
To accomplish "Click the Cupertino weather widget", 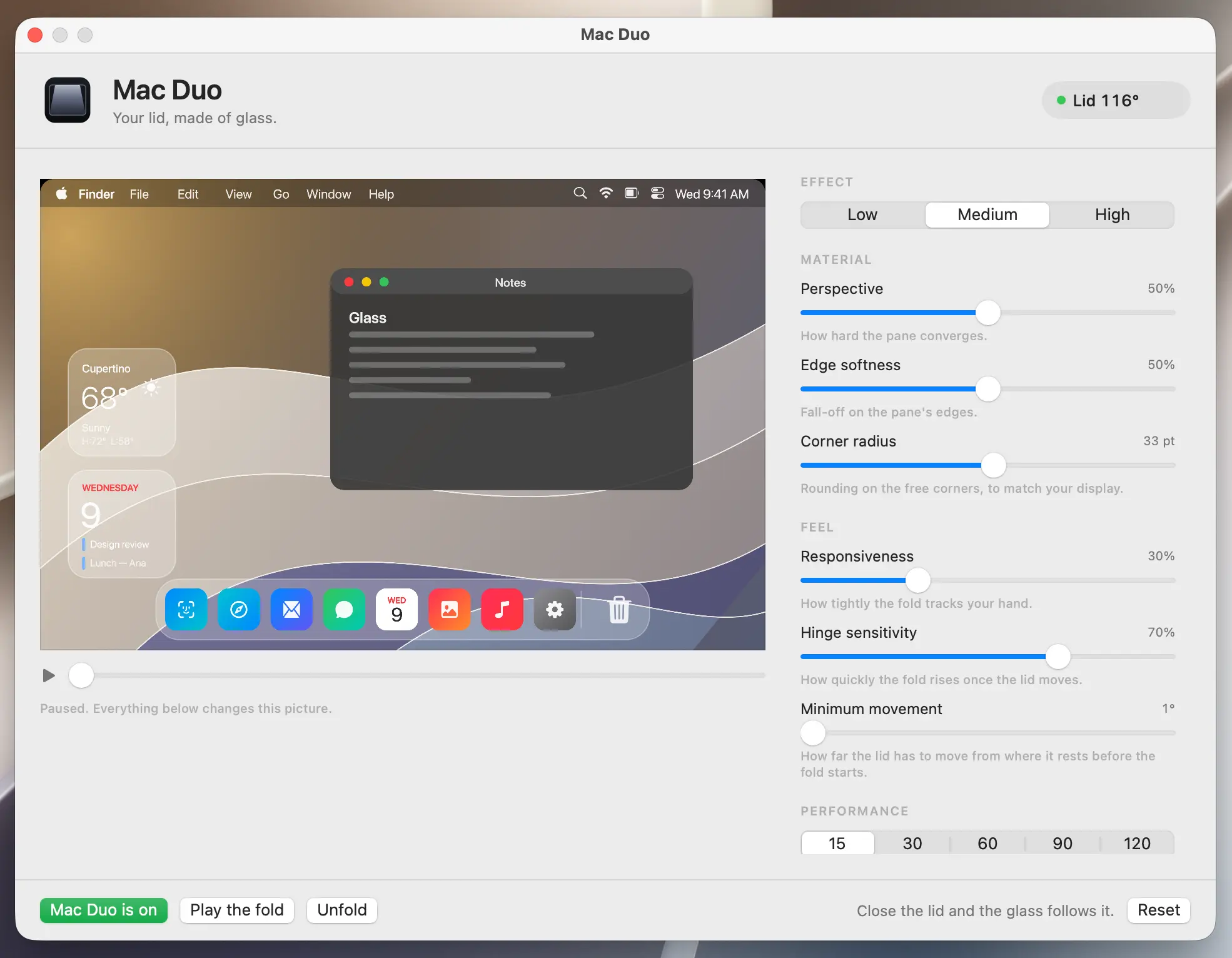I will click(122, 402).
